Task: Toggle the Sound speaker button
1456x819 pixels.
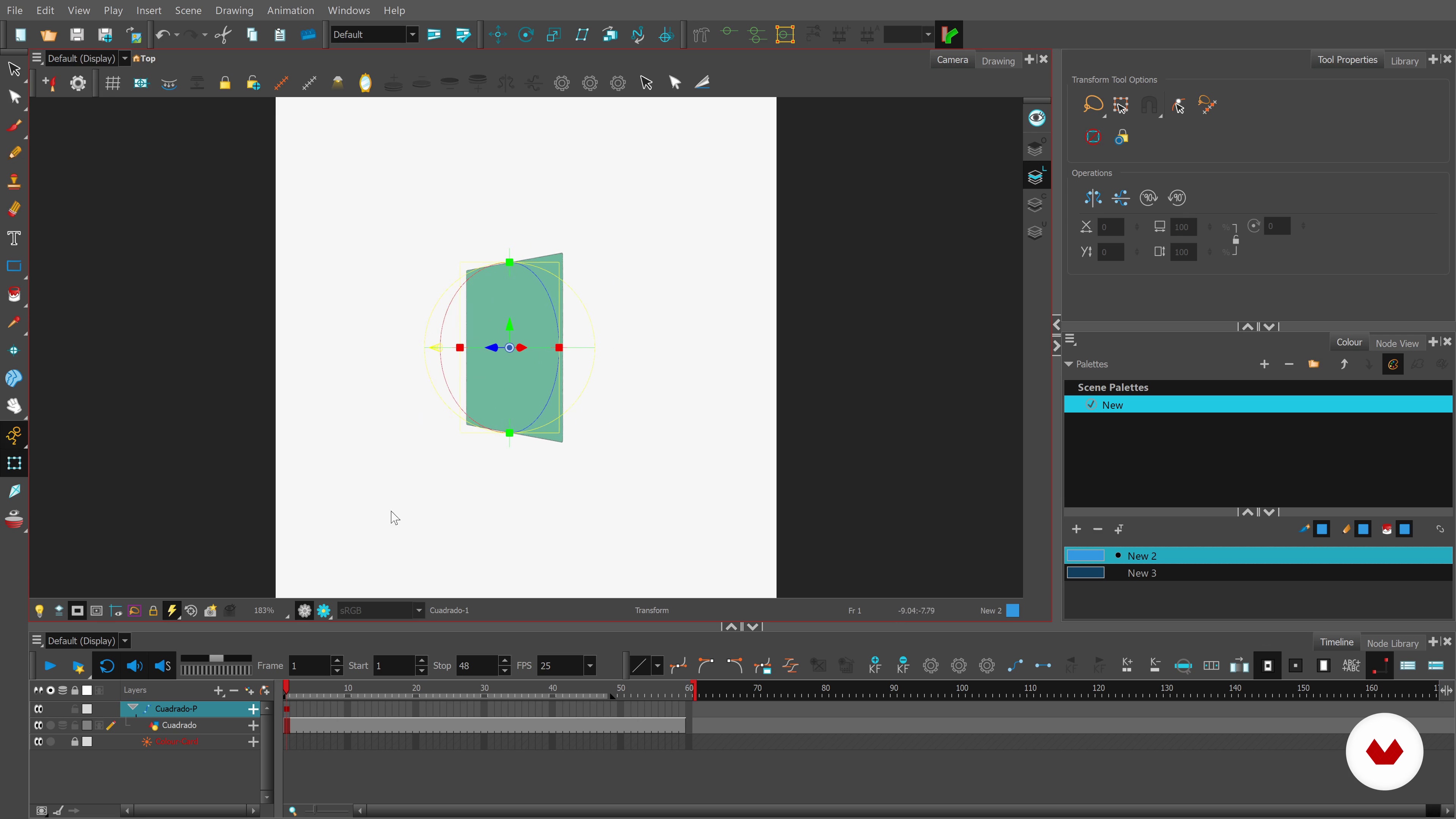Action: coord(135,666)
